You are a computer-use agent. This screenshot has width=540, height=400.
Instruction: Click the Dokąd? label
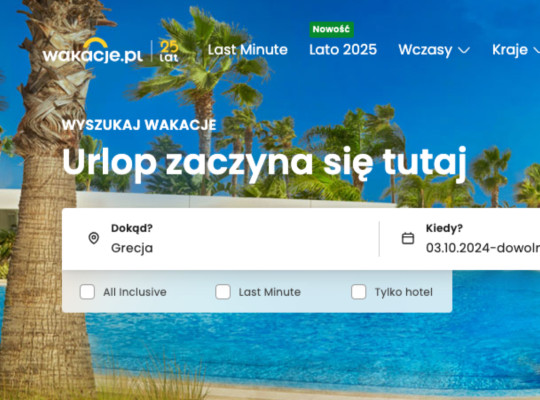click(x=132, y=228)
